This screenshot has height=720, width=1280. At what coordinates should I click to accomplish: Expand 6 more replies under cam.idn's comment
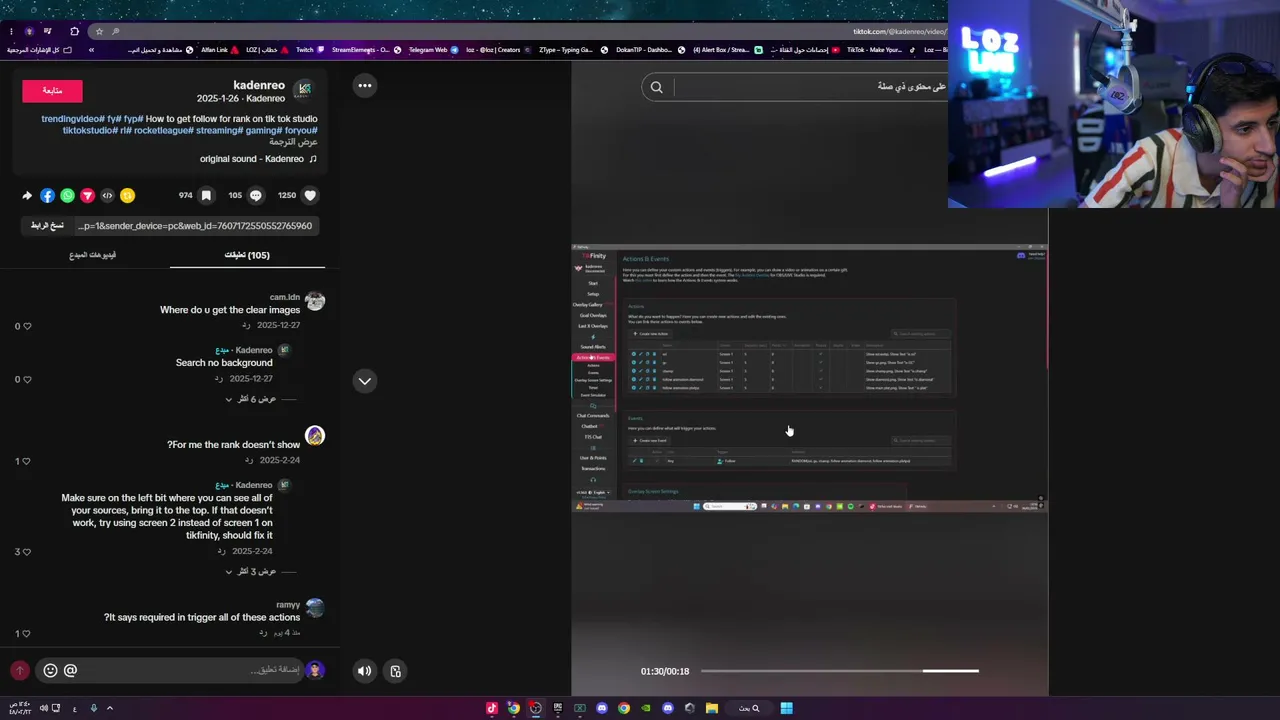click(251, 399)
